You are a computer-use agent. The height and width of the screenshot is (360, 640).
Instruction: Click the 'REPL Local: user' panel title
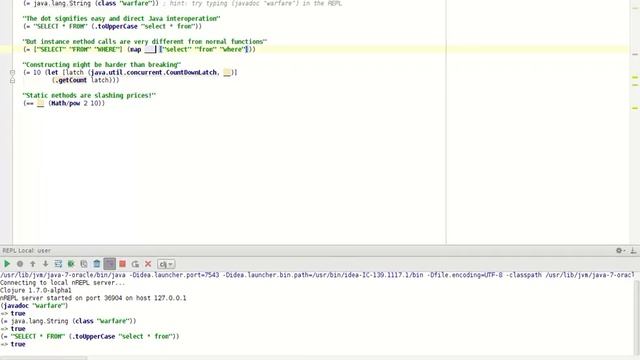(27, 251)
